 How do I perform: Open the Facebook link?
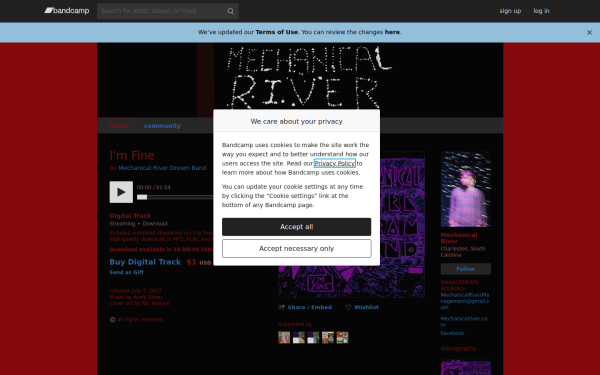pyautogui.click(x=452, y=333)
